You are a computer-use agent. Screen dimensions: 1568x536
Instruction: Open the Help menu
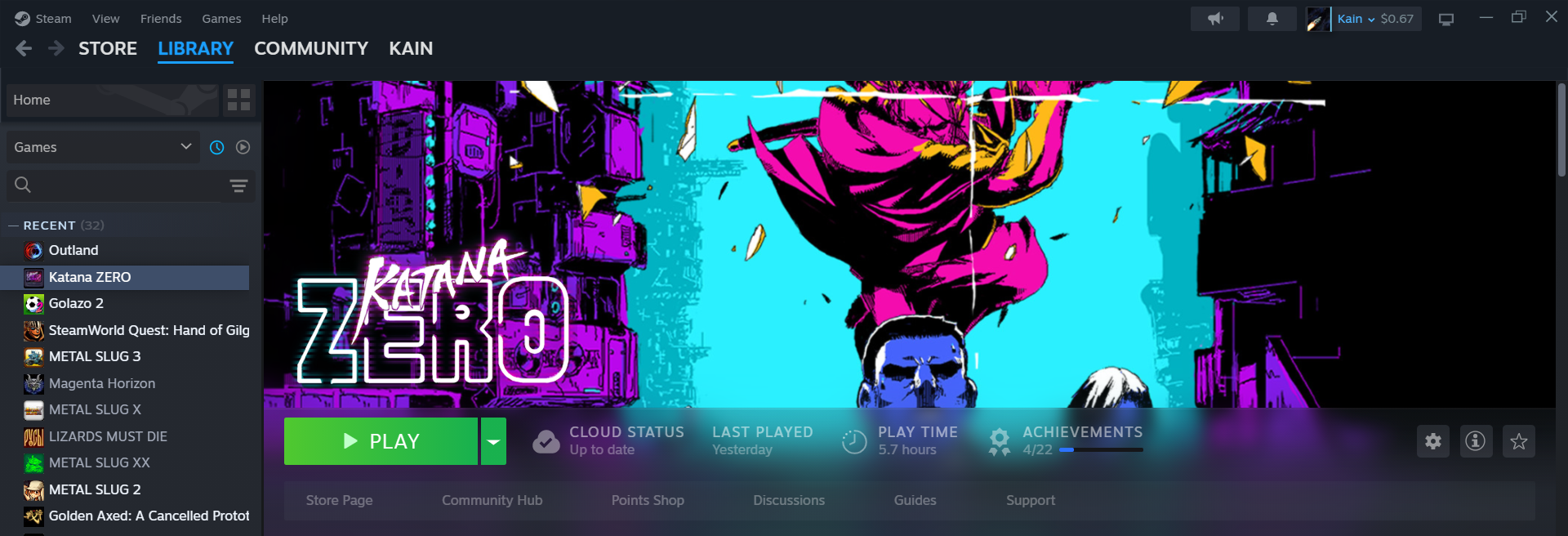coord(274,18)
